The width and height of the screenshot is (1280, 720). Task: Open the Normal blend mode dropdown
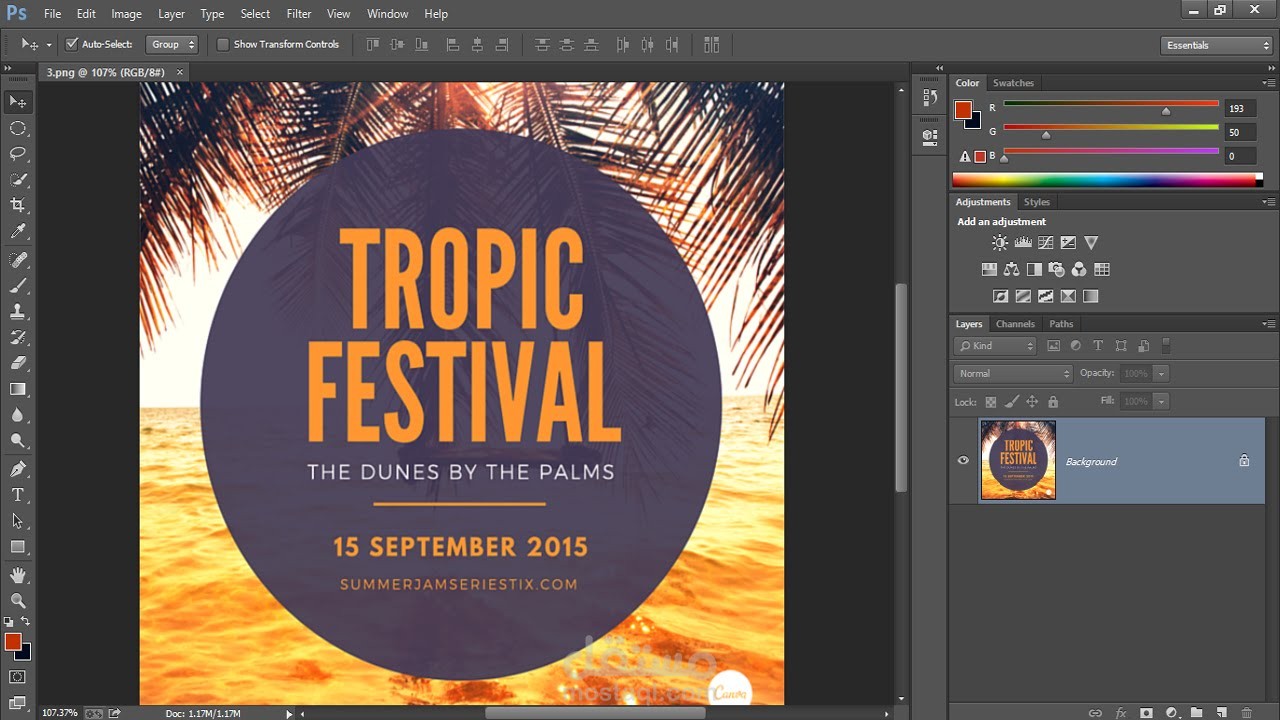1013,373
